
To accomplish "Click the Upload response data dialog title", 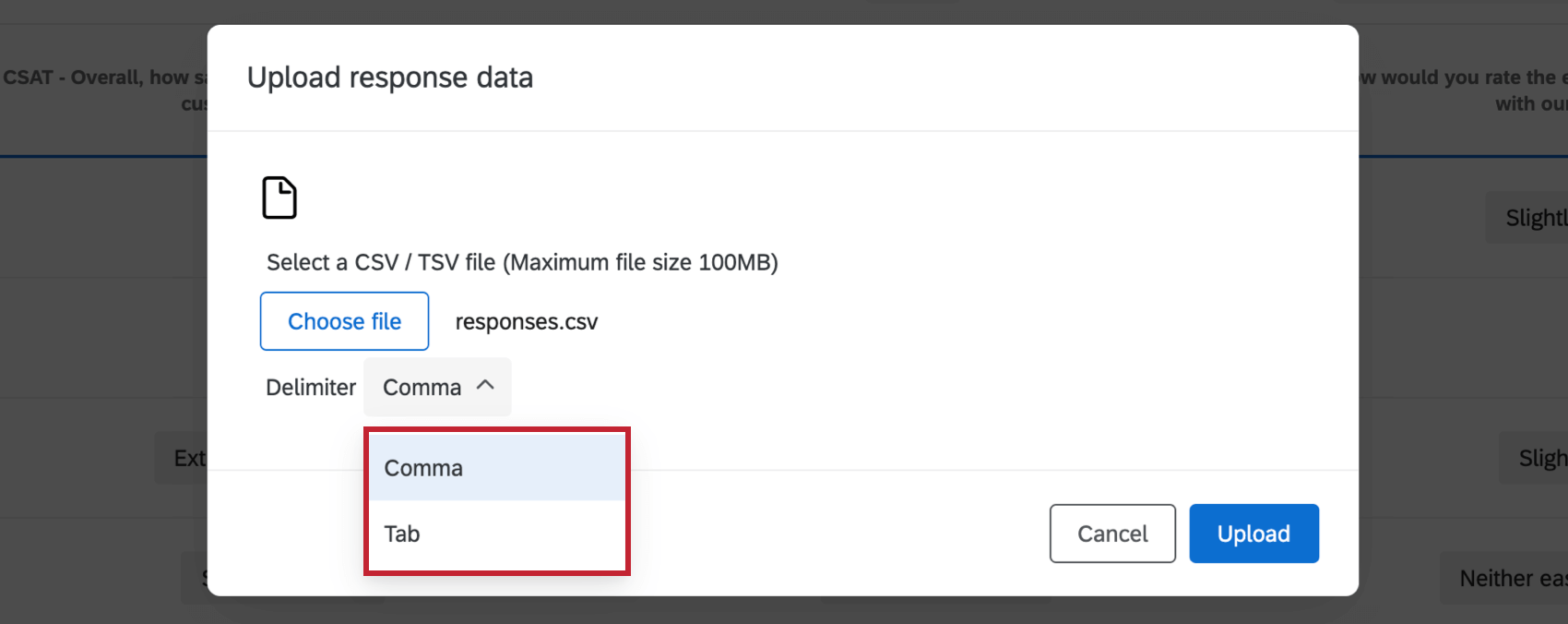I will 389,78.
